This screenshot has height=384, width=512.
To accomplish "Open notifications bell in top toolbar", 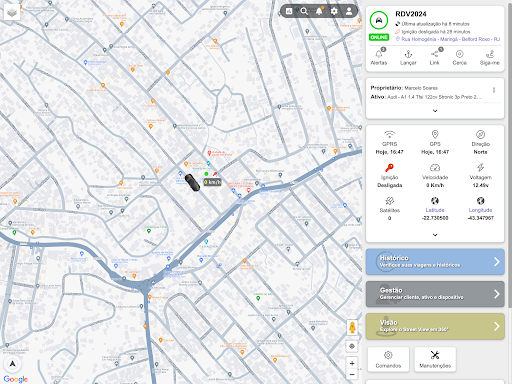I will point(319,11).
